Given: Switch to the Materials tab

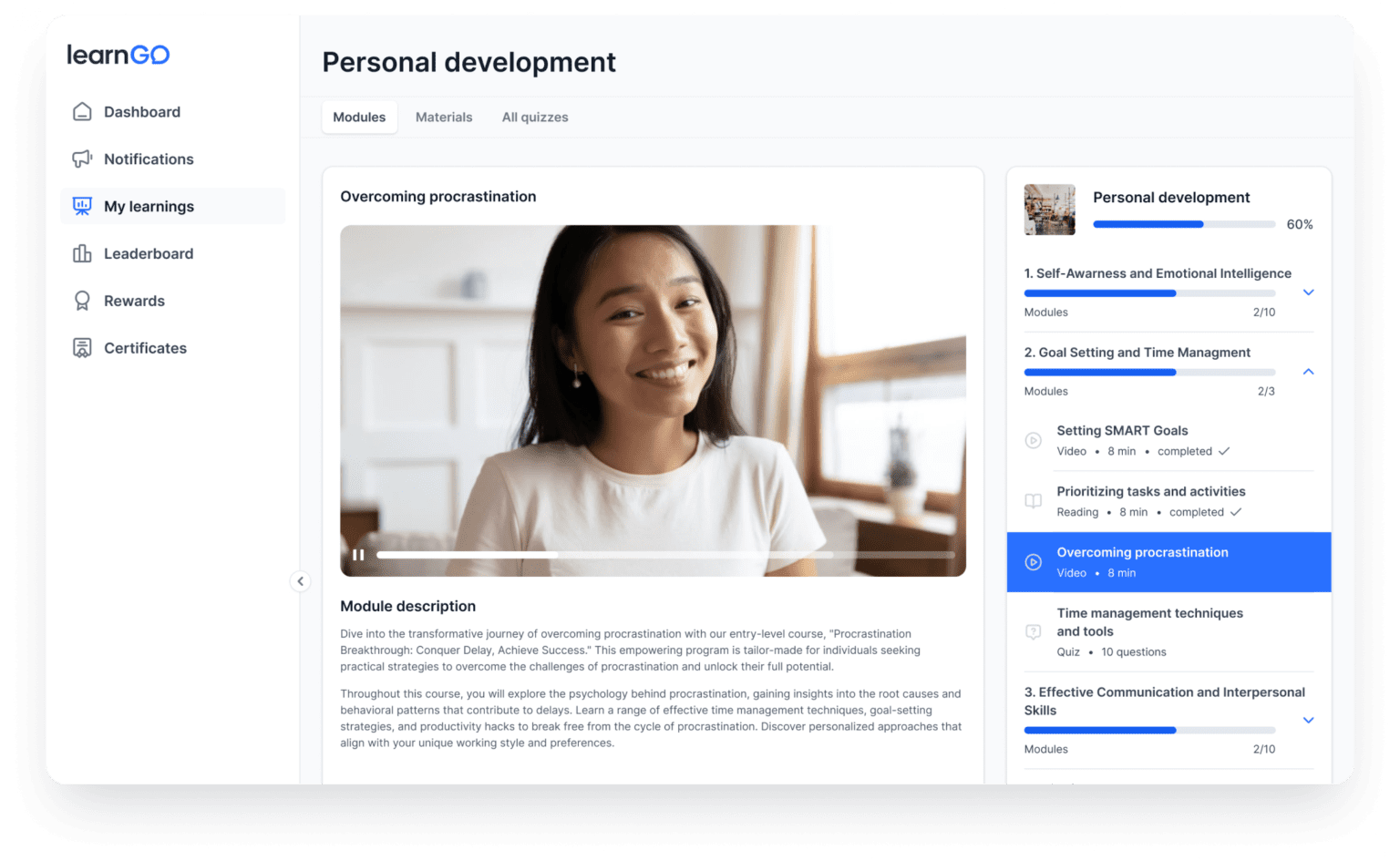Looking at the screenshot, I should coord(444,118).
